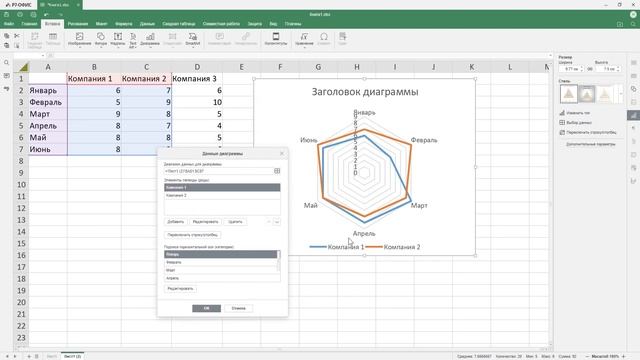Switch to the Главная tab
Image resolution: width=640 pixels, height=360 pixels.
tap(29, 24)
